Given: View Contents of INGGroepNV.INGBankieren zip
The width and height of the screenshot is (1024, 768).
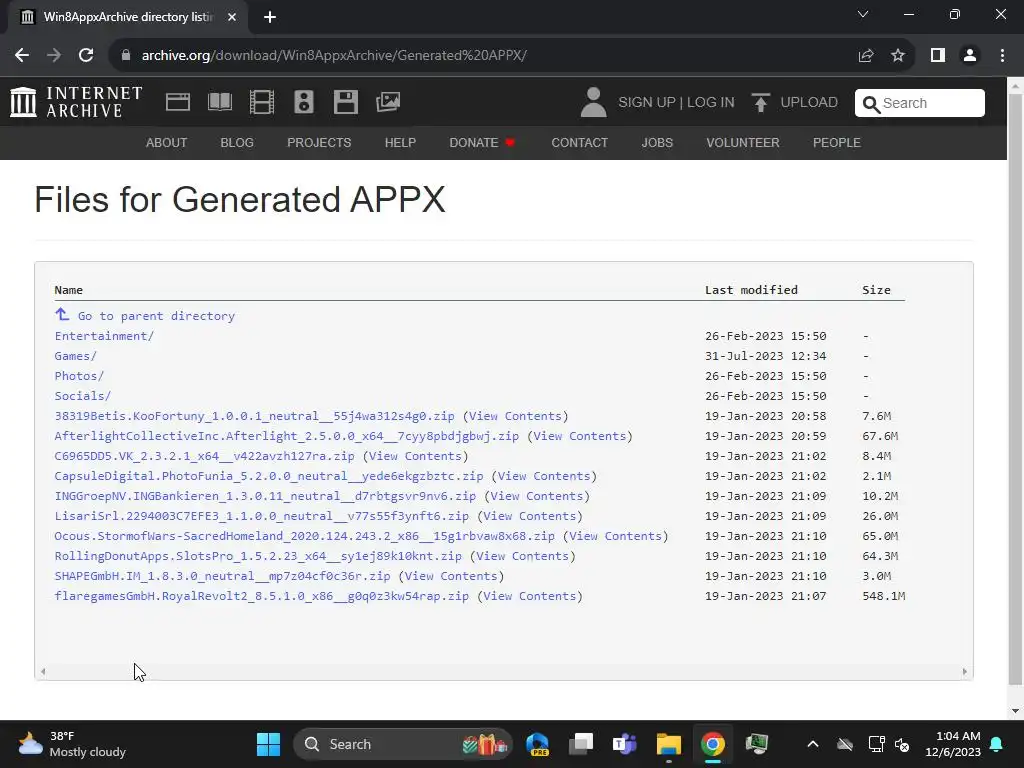Looking at the screenshot, I should click(x=537, y=496).
